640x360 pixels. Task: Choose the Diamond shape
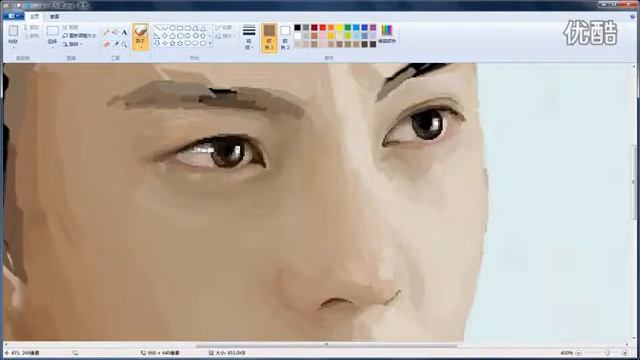(x=164, y=36)
